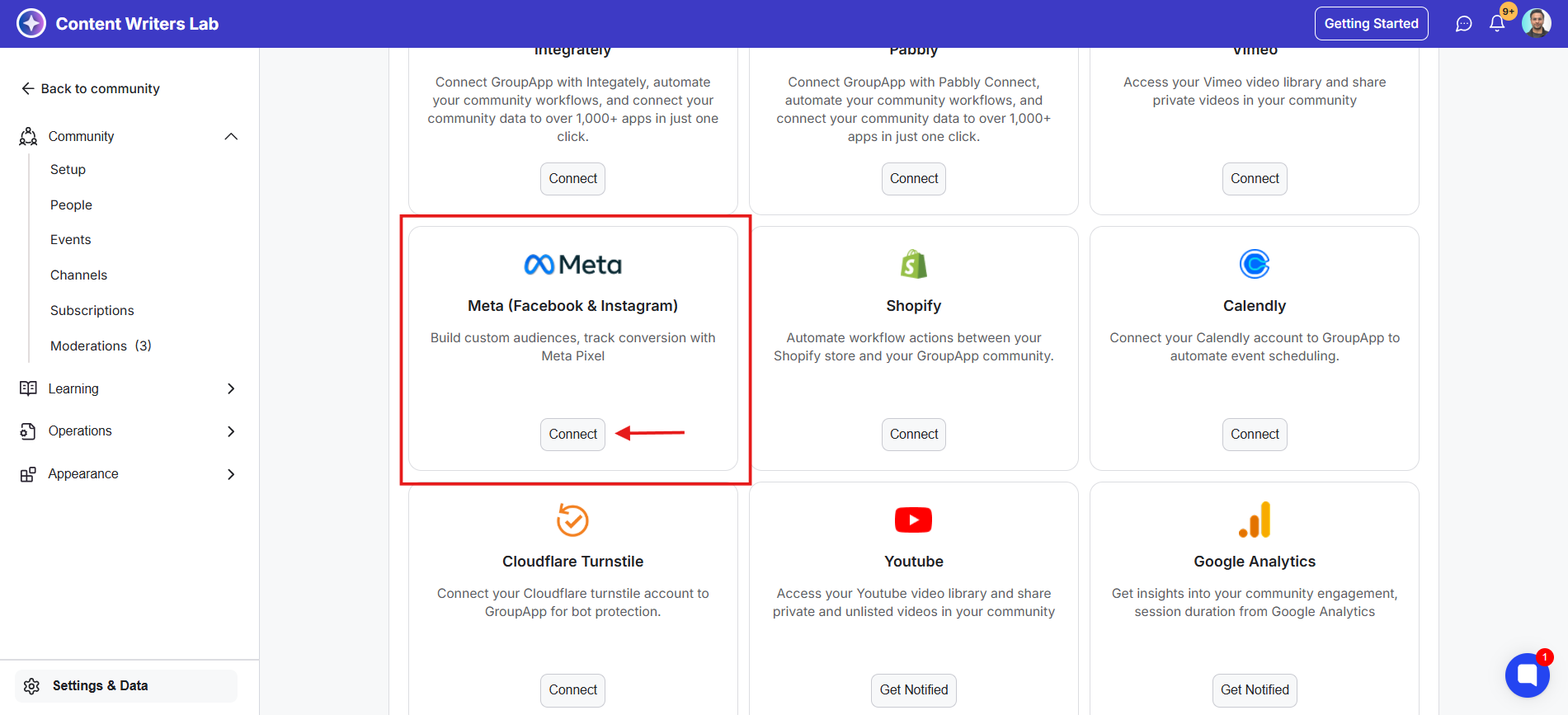The height and width of the screenshot is (715, 1568).
Task: Click the Settings & Data gear icon
Action: (32, 686)
